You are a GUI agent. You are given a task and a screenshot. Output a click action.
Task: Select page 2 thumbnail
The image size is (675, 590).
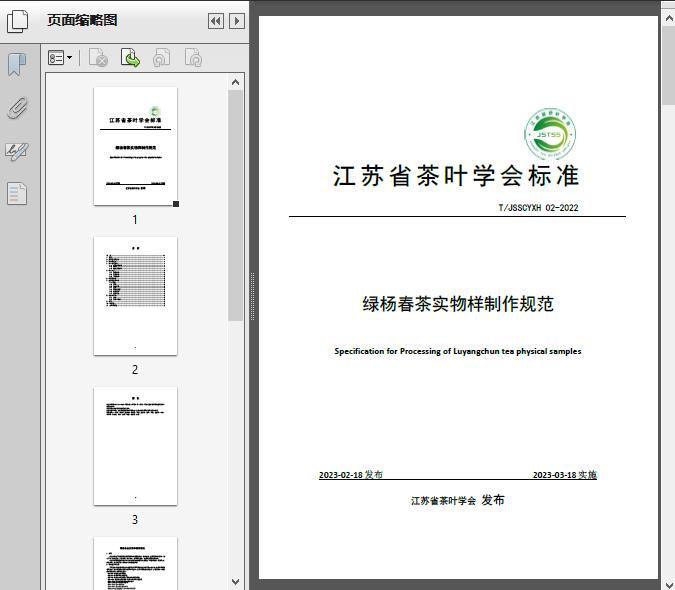pos(135,296)
